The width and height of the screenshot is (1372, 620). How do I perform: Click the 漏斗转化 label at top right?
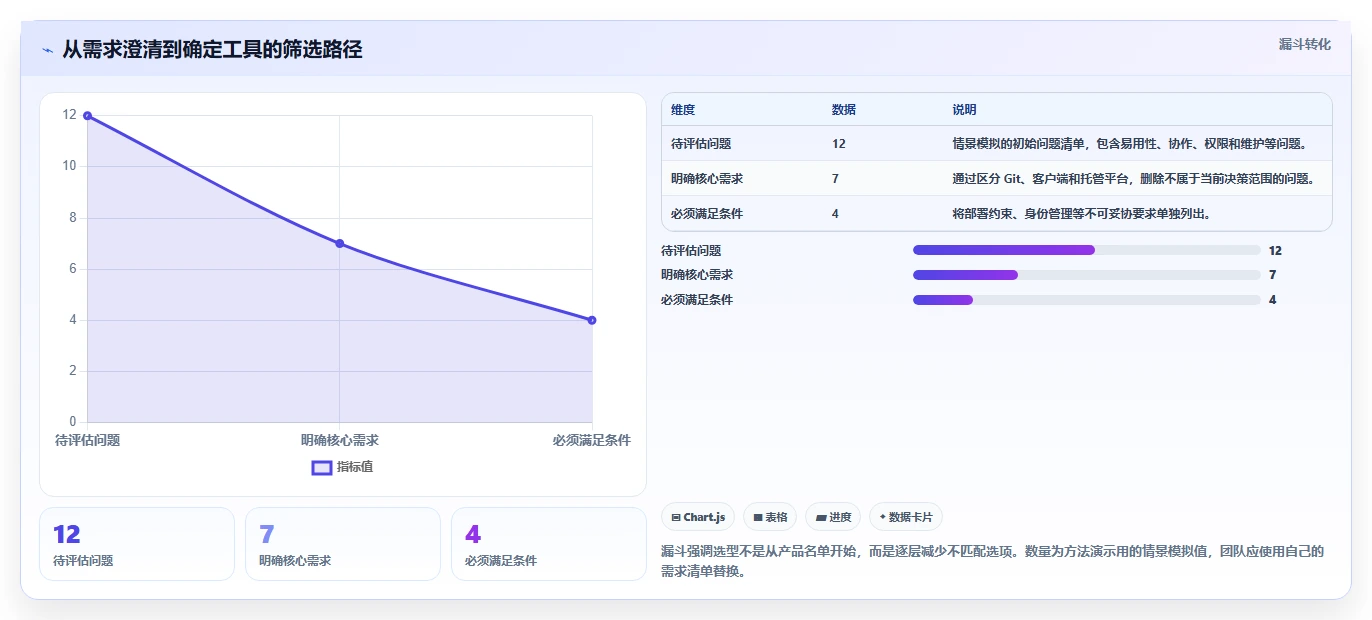tap(1305, 44)
